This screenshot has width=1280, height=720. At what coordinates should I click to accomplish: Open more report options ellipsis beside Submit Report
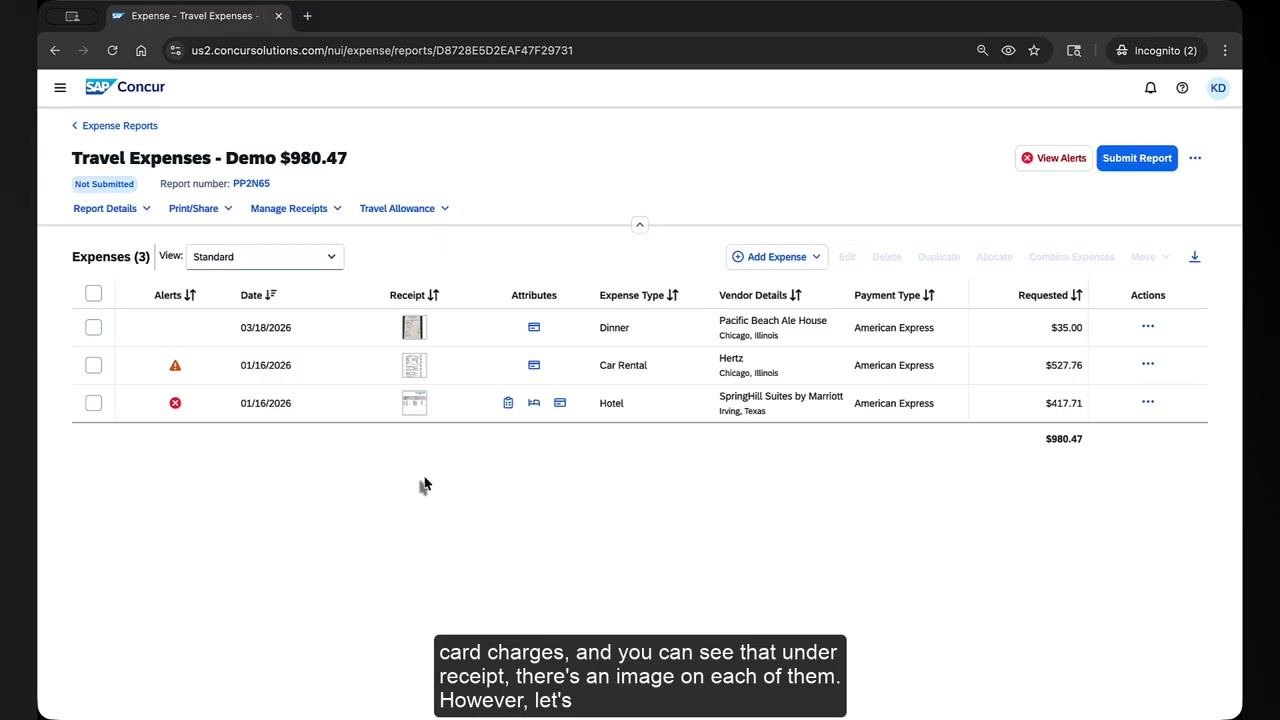point(1195,158)
